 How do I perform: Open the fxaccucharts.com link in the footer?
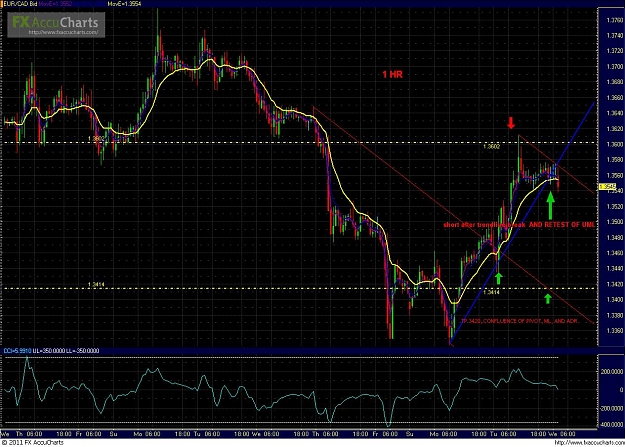(589, 443)
